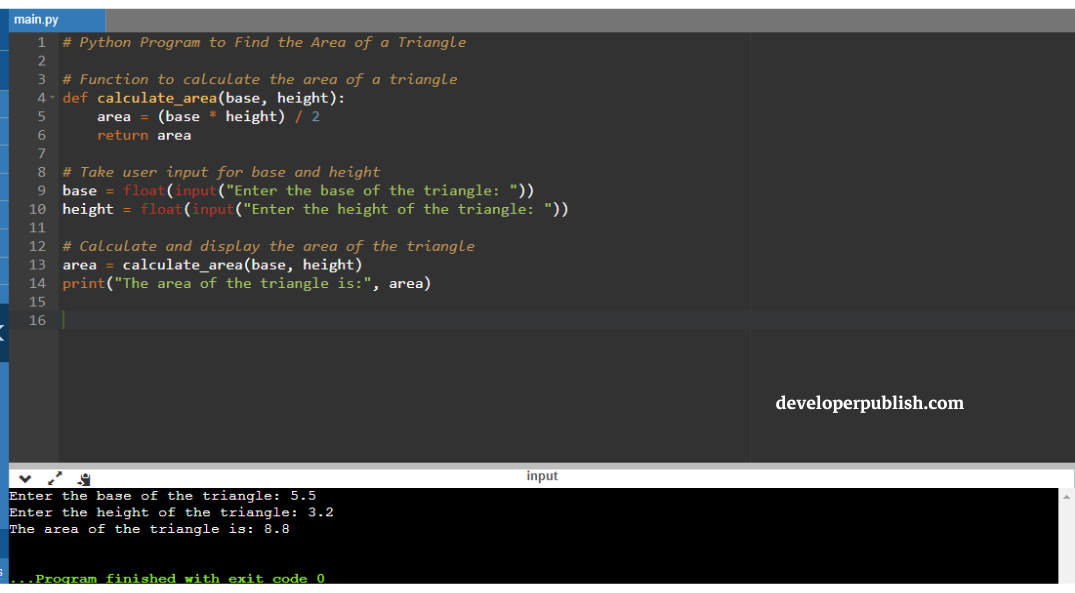Select the input tab on the console bar
This screenshot has height=593, width=1075.
coord(542,476)
